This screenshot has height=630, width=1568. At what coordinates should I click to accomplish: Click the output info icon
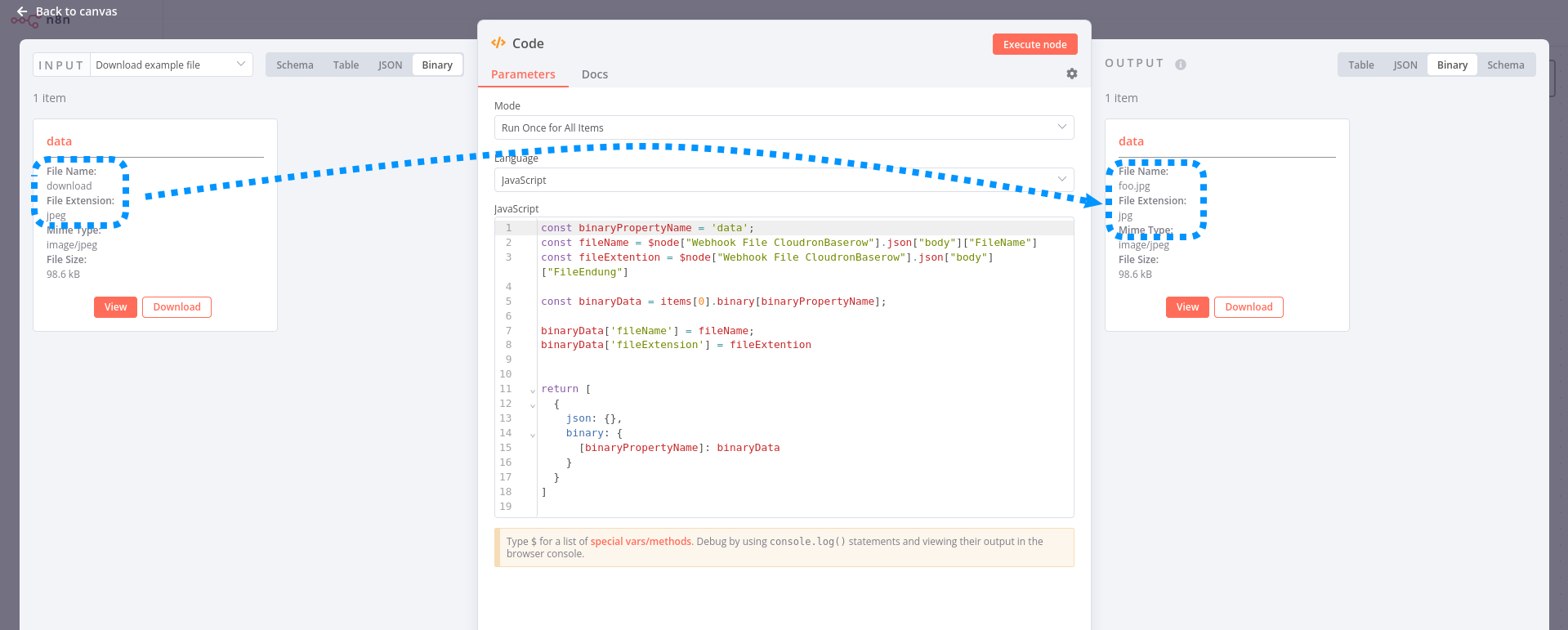click(x=1180, y=65)
